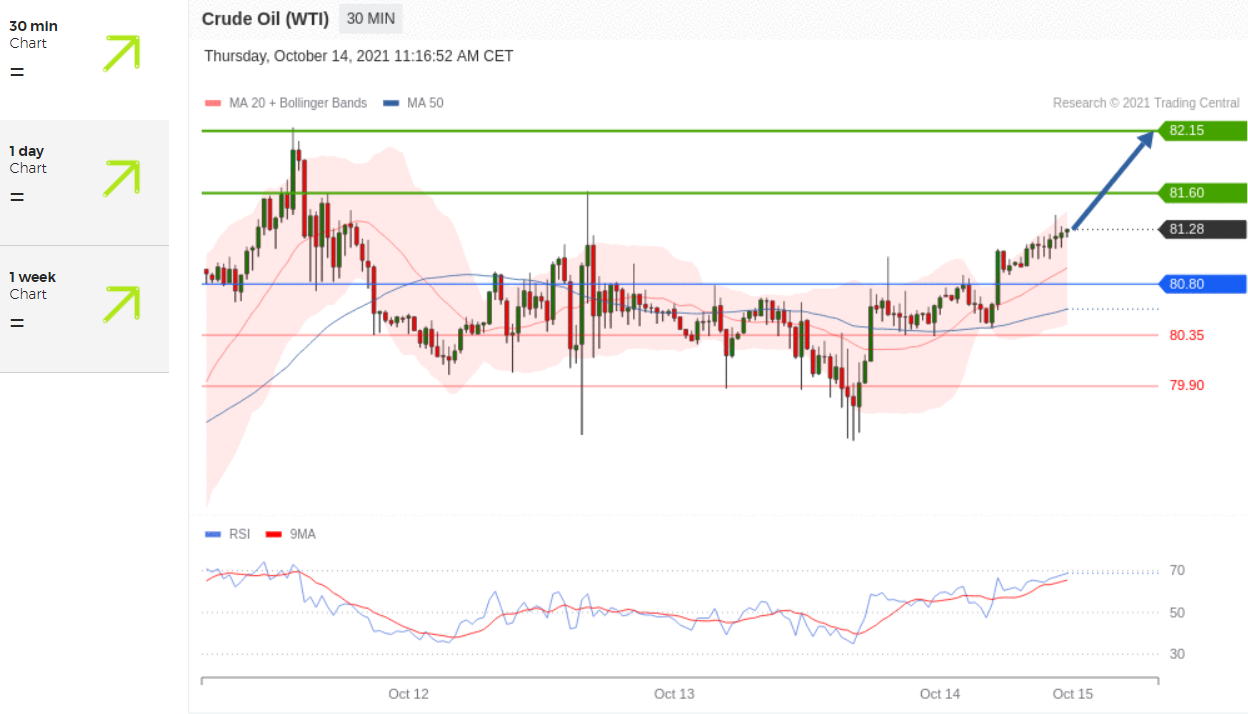This screenshot has width=1248, height=714.
Task: Select the 30 min chart tab
Action: [84, 60]
